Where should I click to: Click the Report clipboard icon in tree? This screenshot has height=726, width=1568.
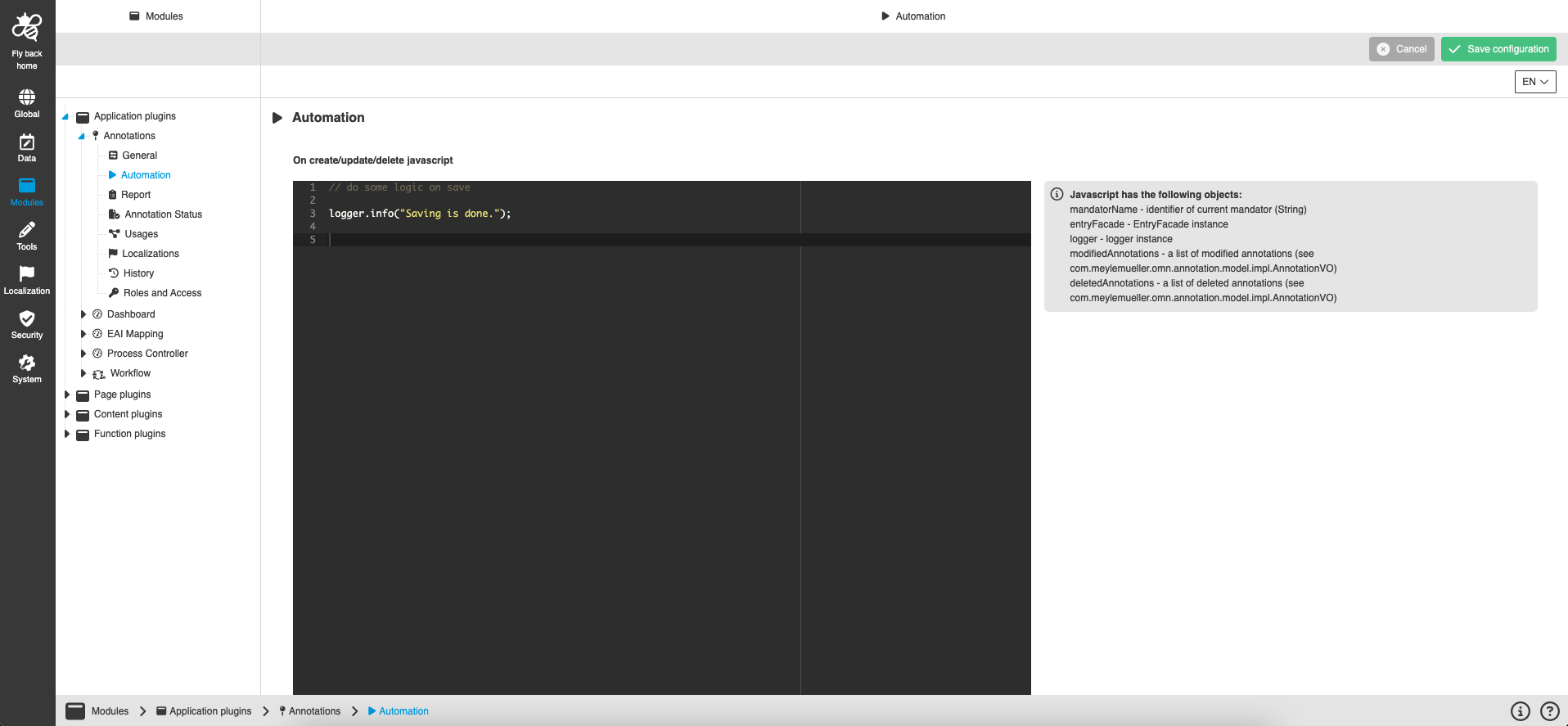point(113,195)
